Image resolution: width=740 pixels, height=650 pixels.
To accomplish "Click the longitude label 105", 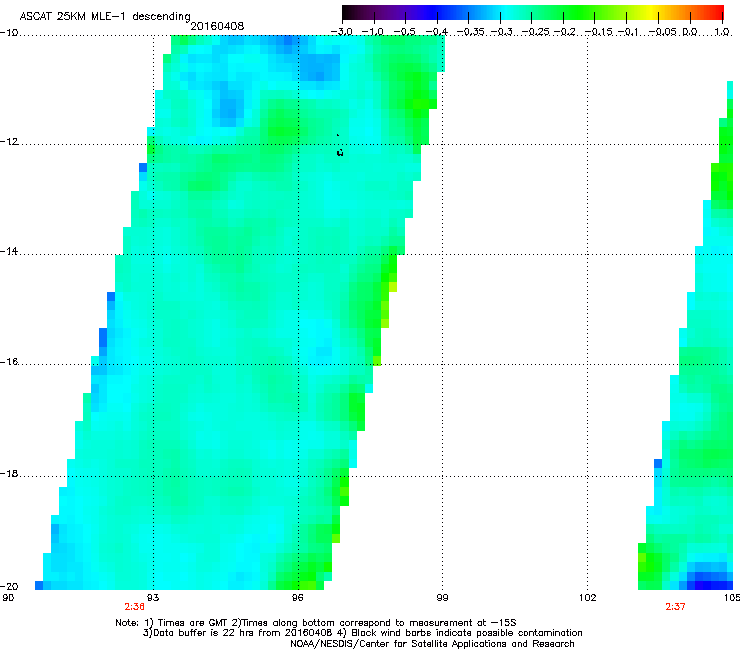I will [732, 598].
